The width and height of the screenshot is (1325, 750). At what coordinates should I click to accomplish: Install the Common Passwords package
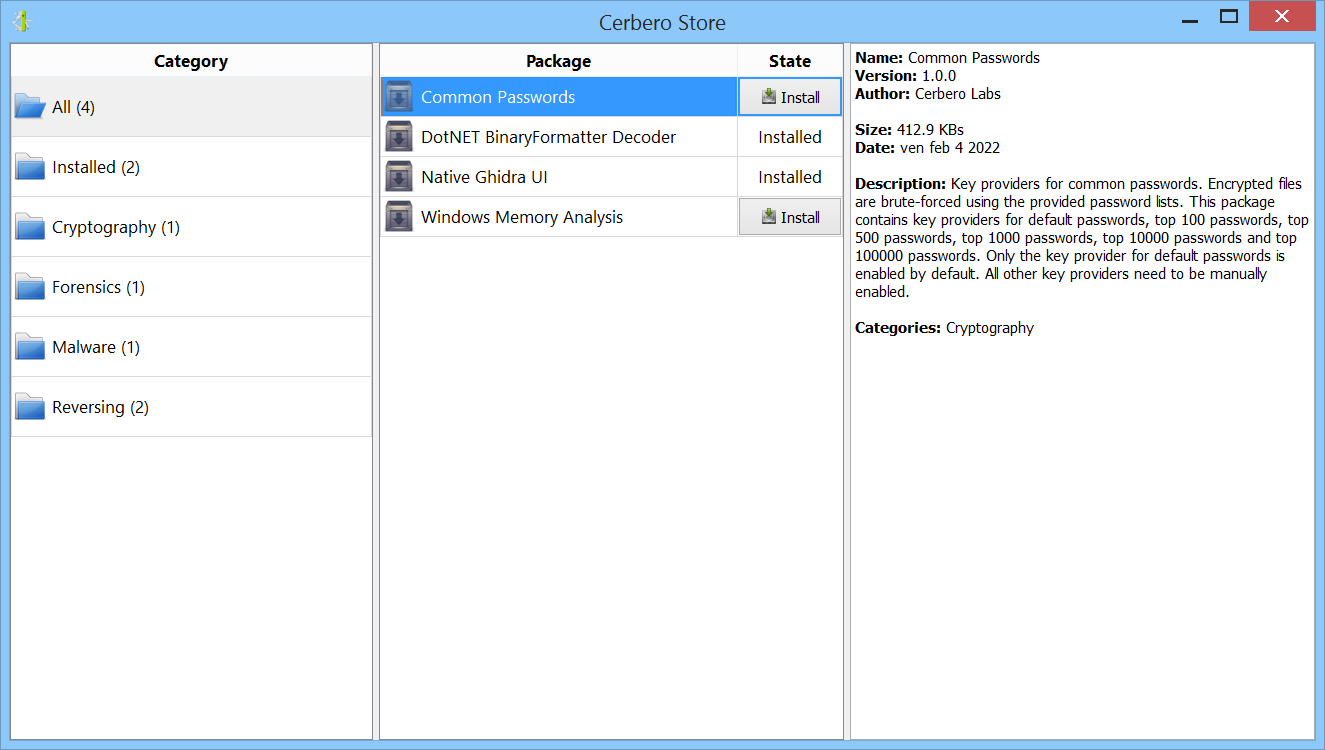(x=790, y=97)
